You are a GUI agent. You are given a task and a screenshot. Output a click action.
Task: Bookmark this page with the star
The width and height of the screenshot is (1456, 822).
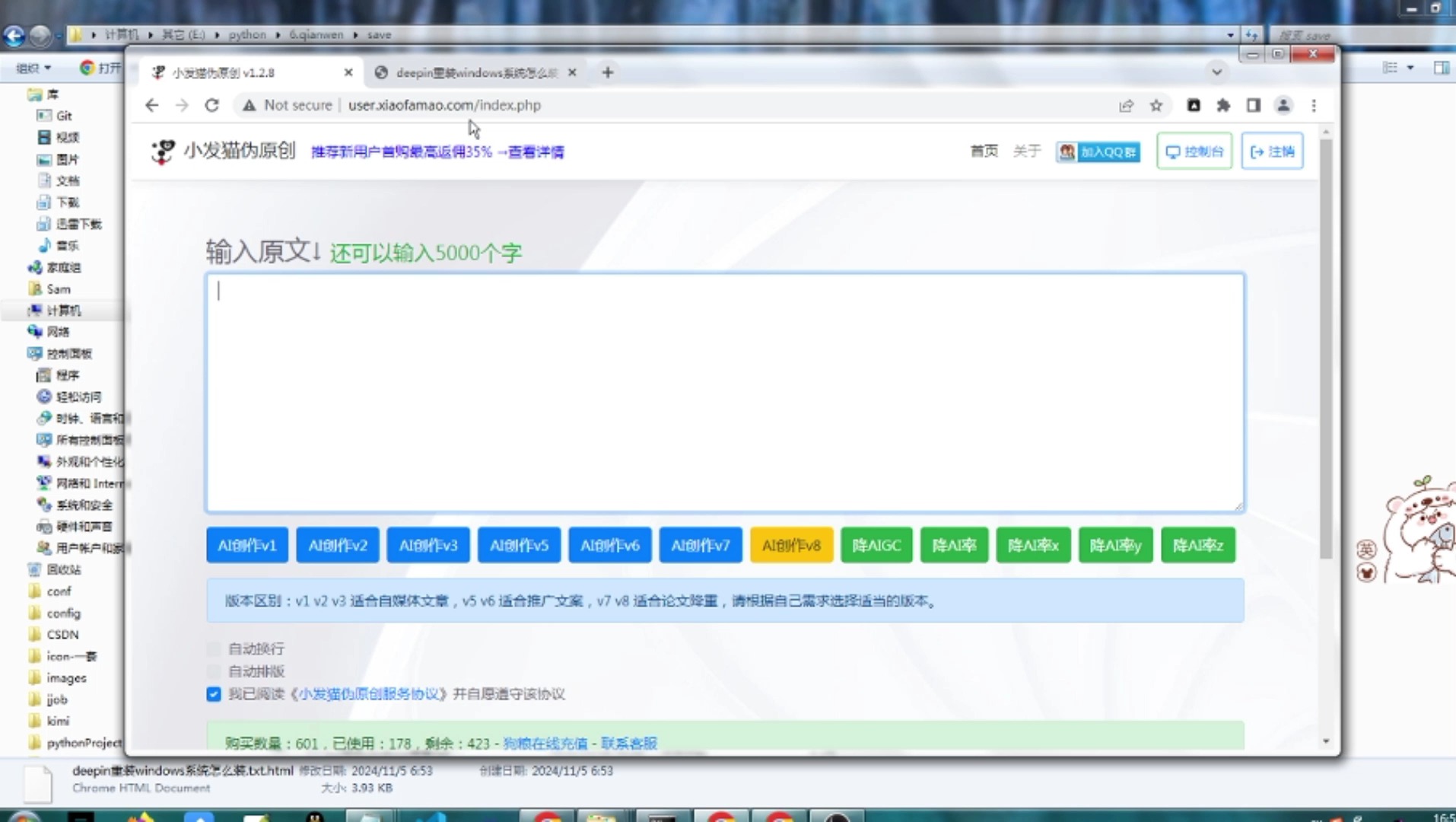[1156, 106]
